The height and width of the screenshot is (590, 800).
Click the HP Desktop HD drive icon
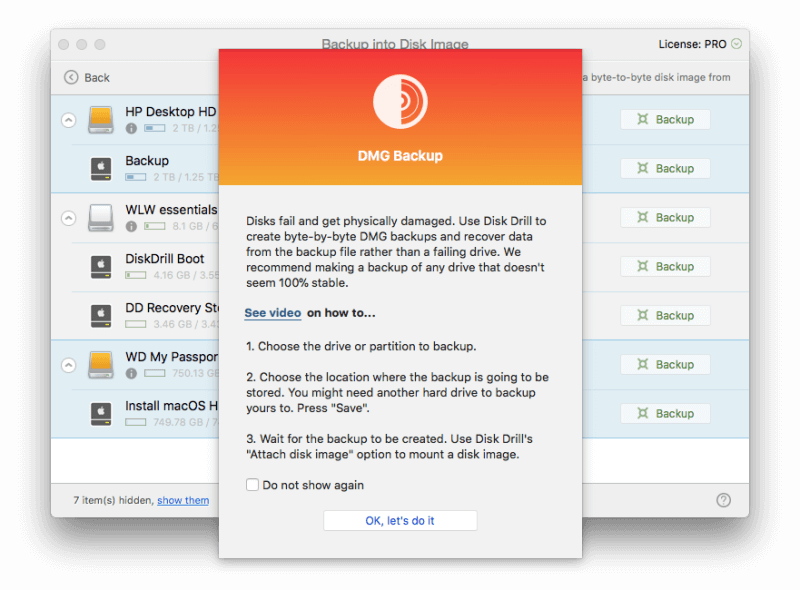(101, 119)
